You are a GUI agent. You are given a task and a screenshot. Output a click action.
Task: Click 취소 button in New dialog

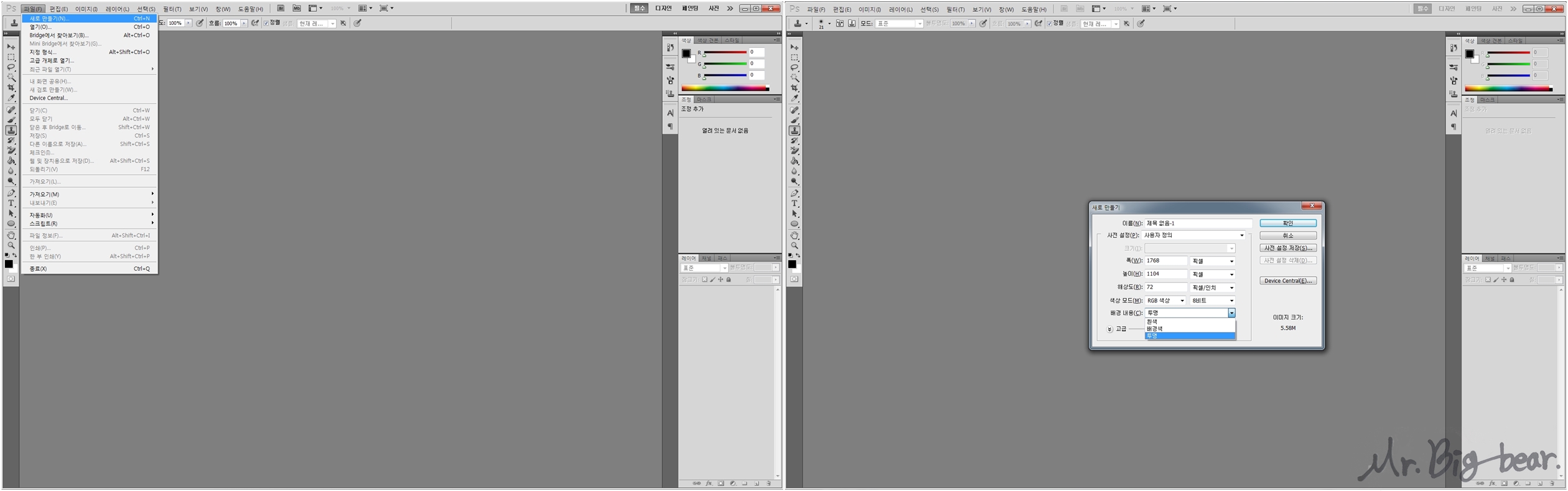(1287, 235)
